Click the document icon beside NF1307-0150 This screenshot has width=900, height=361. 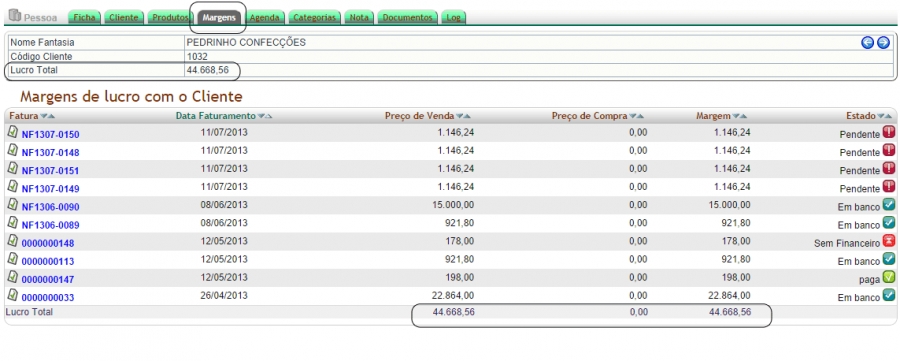13,133
